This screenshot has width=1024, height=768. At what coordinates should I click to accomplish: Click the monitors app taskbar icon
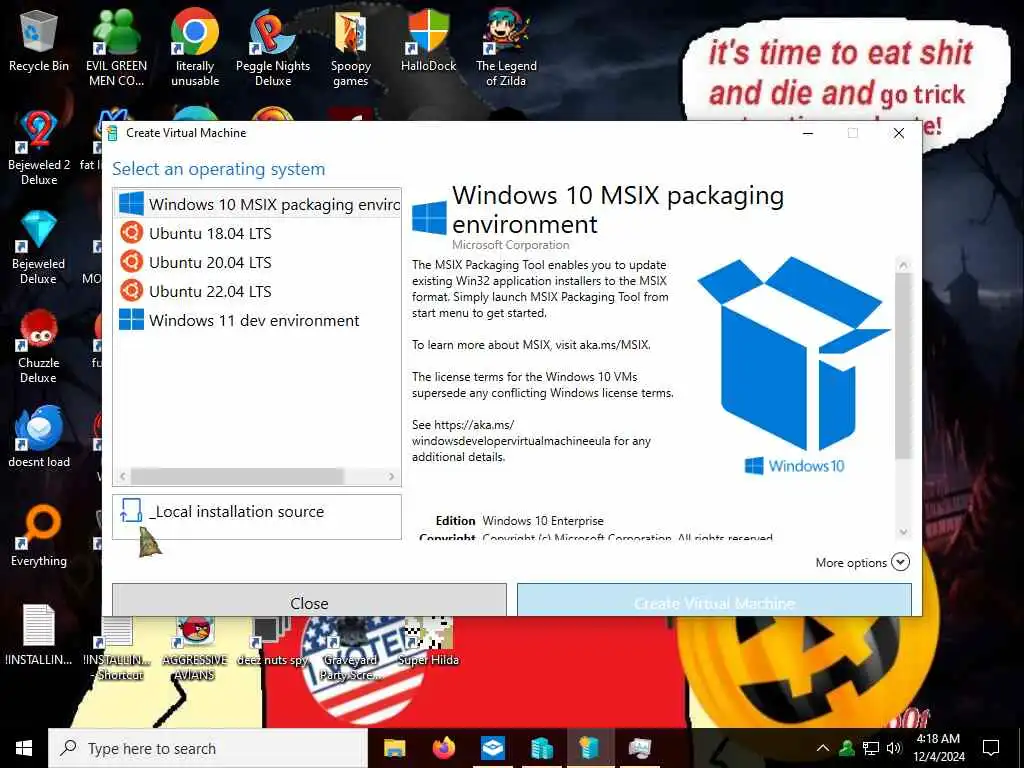point(639,748)
